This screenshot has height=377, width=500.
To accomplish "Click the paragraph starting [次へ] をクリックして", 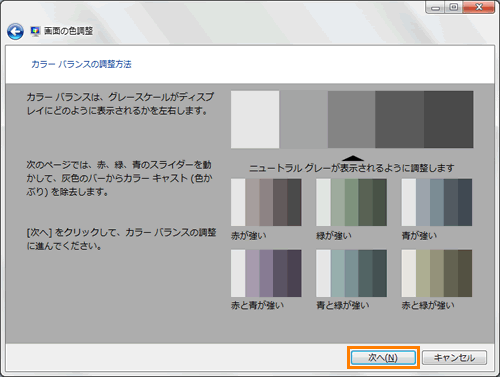I will tap(121, 239).
